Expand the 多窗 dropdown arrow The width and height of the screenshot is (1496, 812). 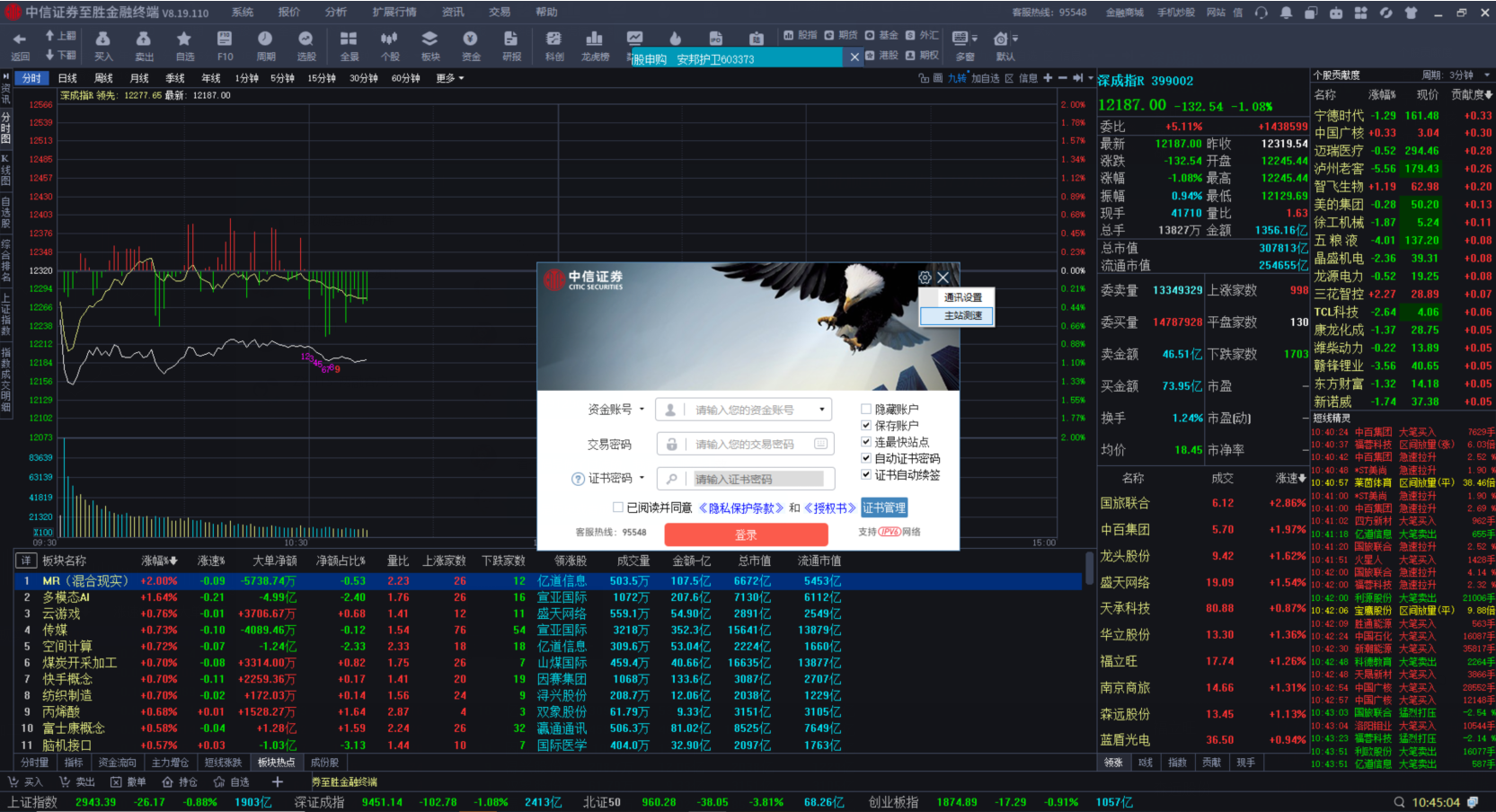(976, 39)
